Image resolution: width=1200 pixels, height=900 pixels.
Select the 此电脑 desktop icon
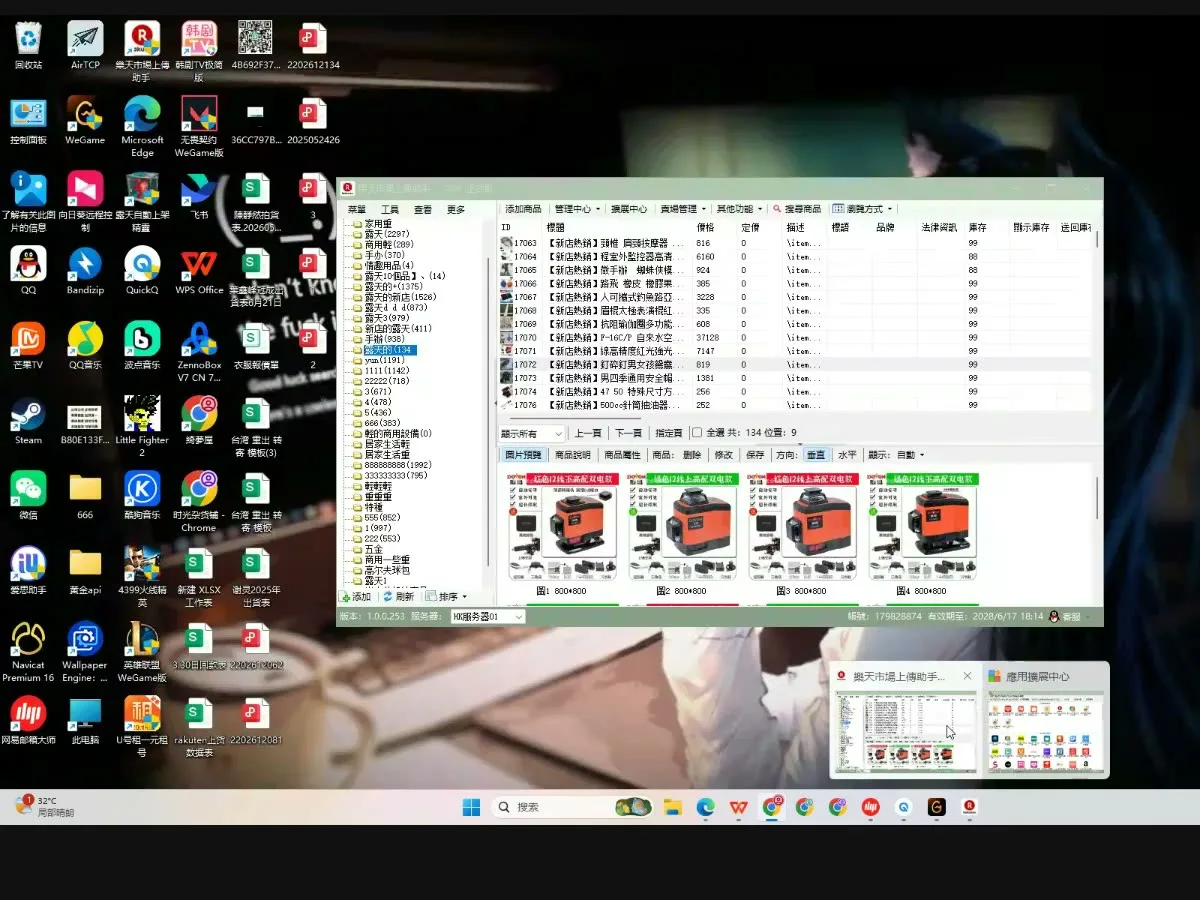85,721
